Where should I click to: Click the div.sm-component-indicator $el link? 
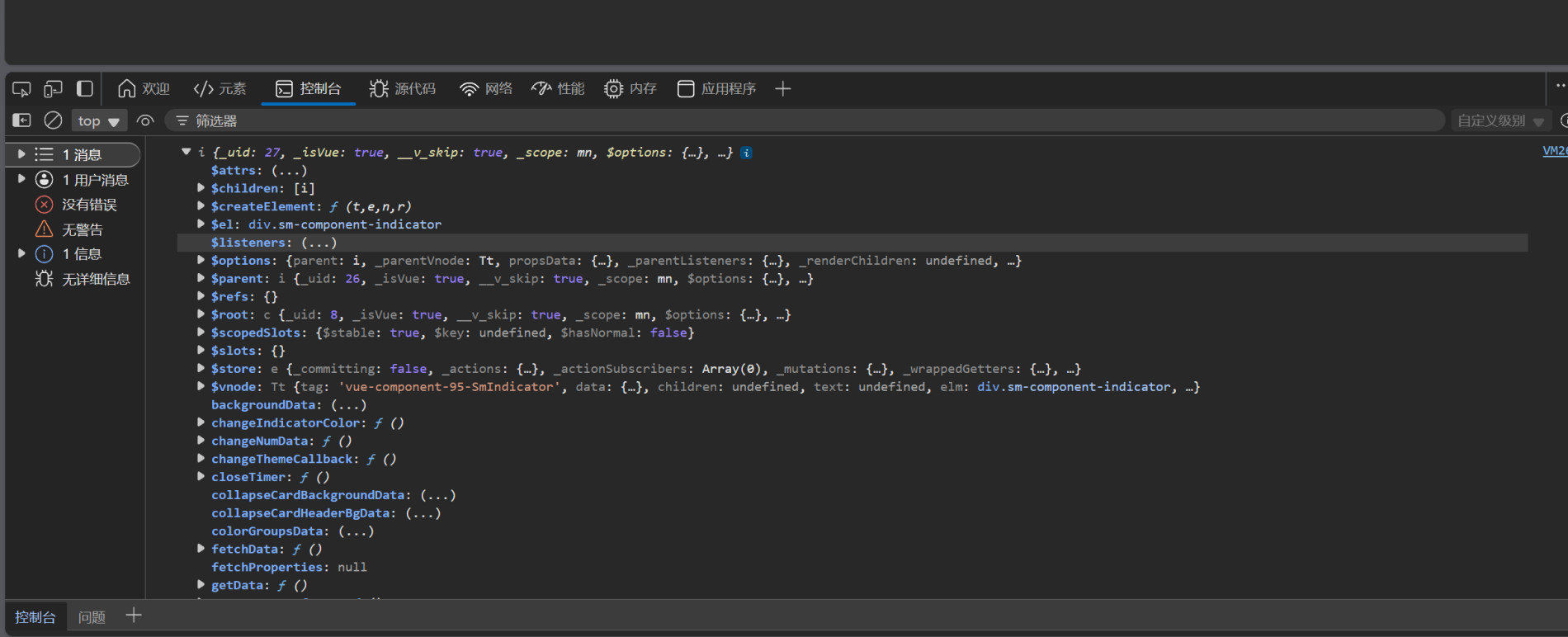tap(344, 224)
